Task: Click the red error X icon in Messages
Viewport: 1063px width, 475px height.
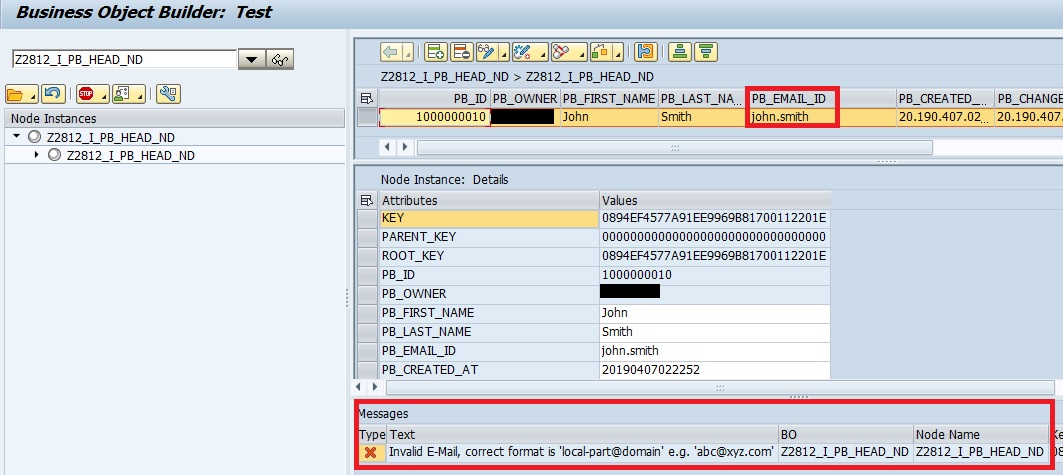Action: click(x=371, y=453)
